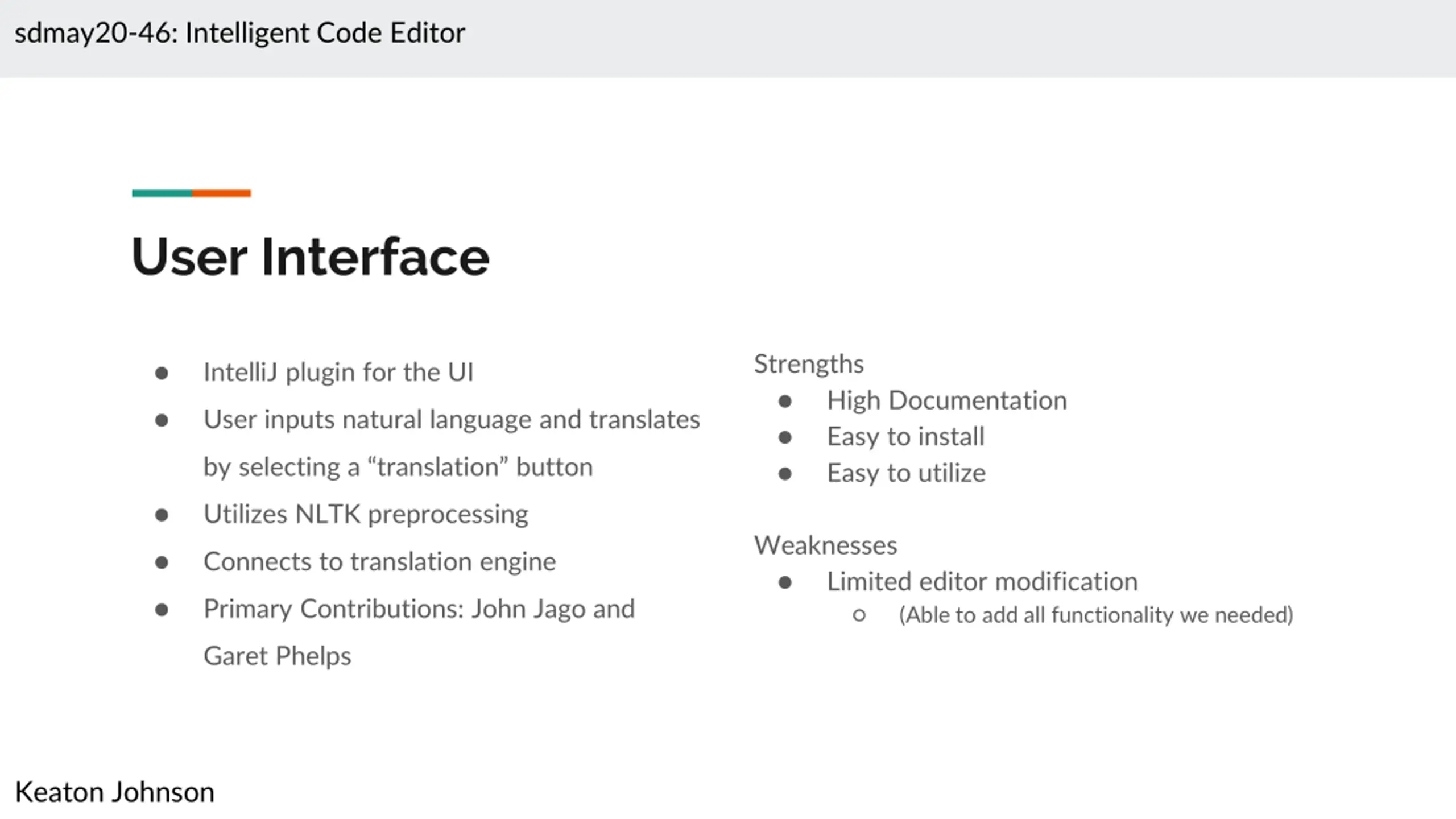
Task: Click 'Utilizes NLTK preprocessing' bullet text
Action: click(x=366, y=514)
